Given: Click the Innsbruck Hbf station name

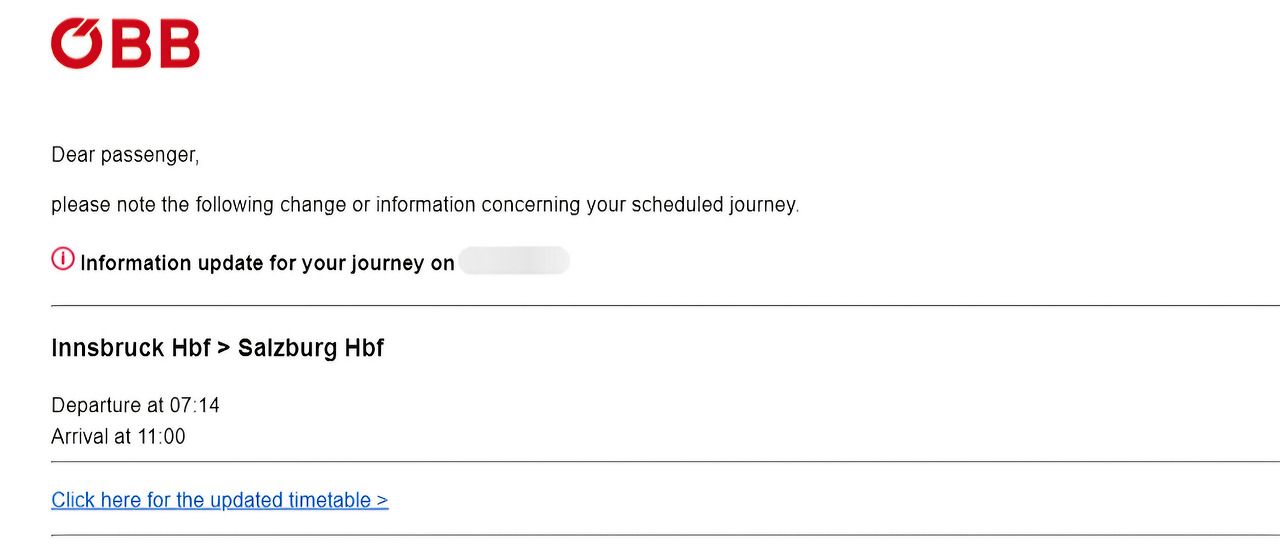Looking at the screenshot, I should point(130,348).
